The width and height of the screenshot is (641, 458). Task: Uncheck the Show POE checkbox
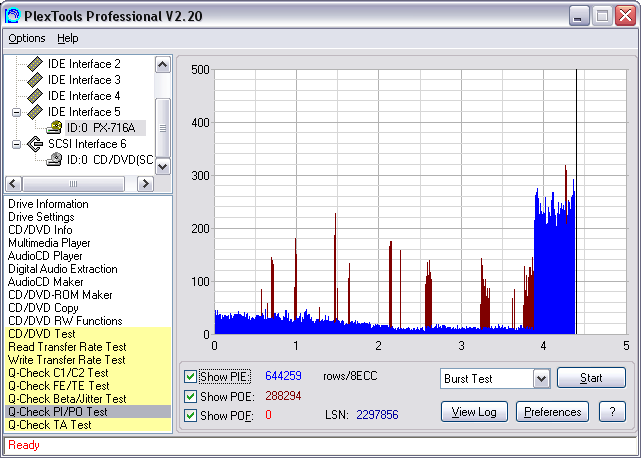click(x=190, y=396)
